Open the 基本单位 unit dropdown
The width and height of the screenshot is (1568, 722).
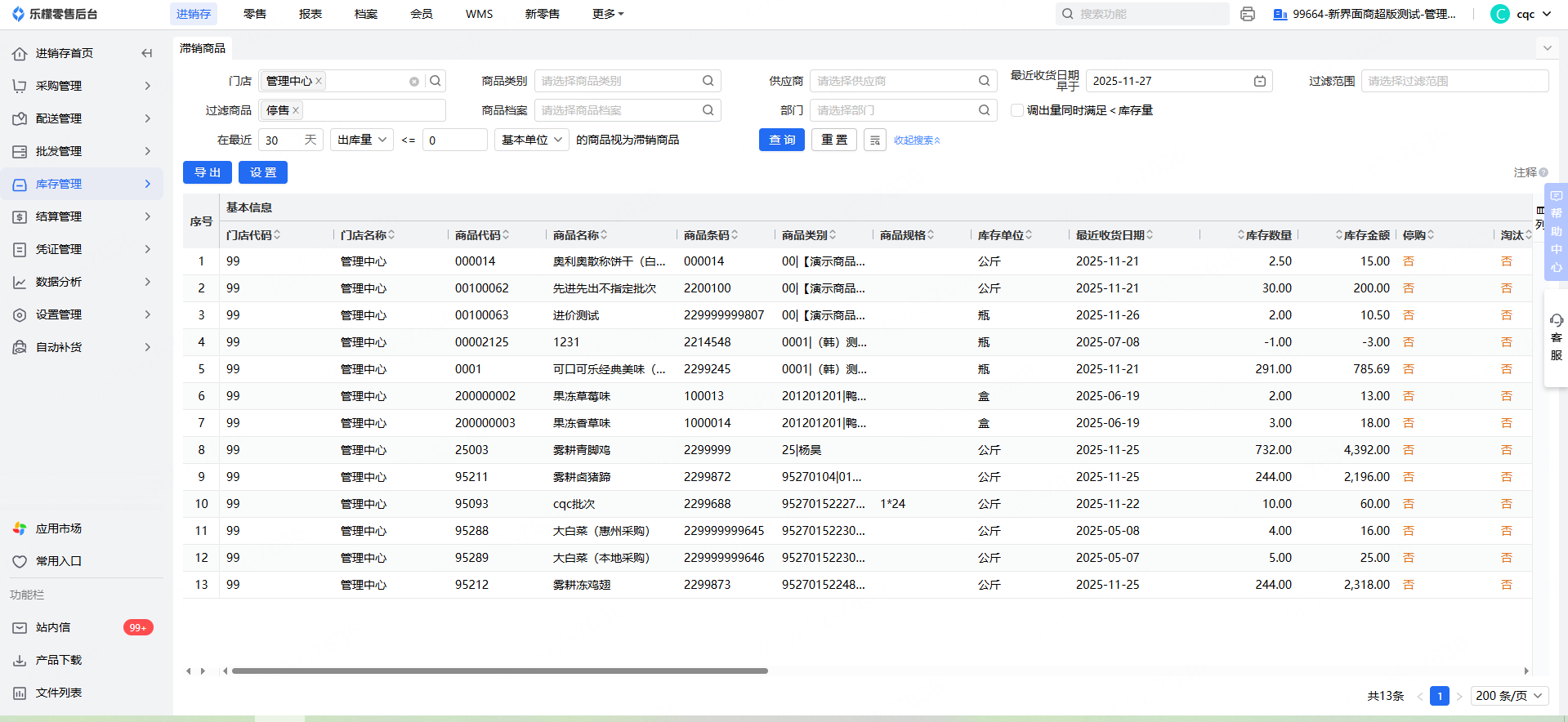(532, 140)
